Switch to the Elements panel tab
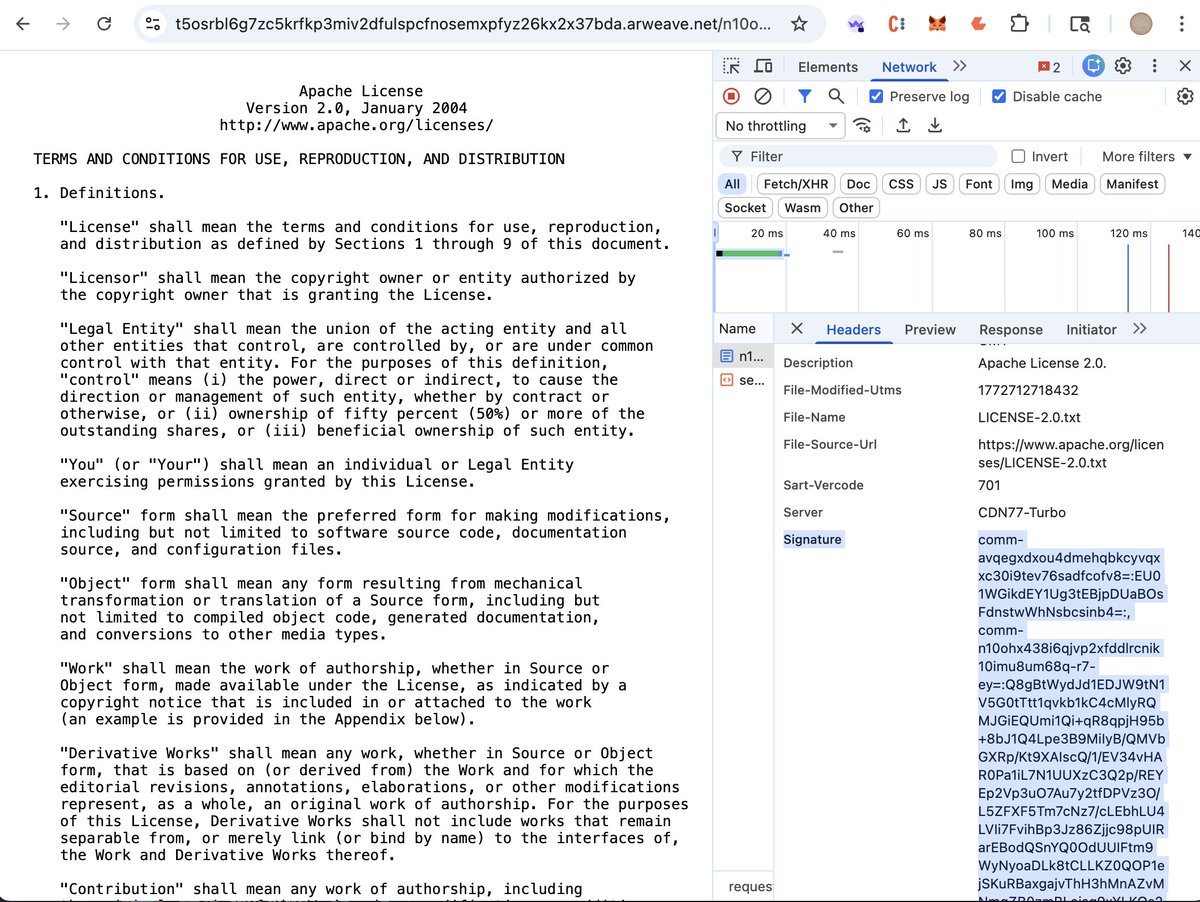 pyautogui.click(x=828, y=67)
